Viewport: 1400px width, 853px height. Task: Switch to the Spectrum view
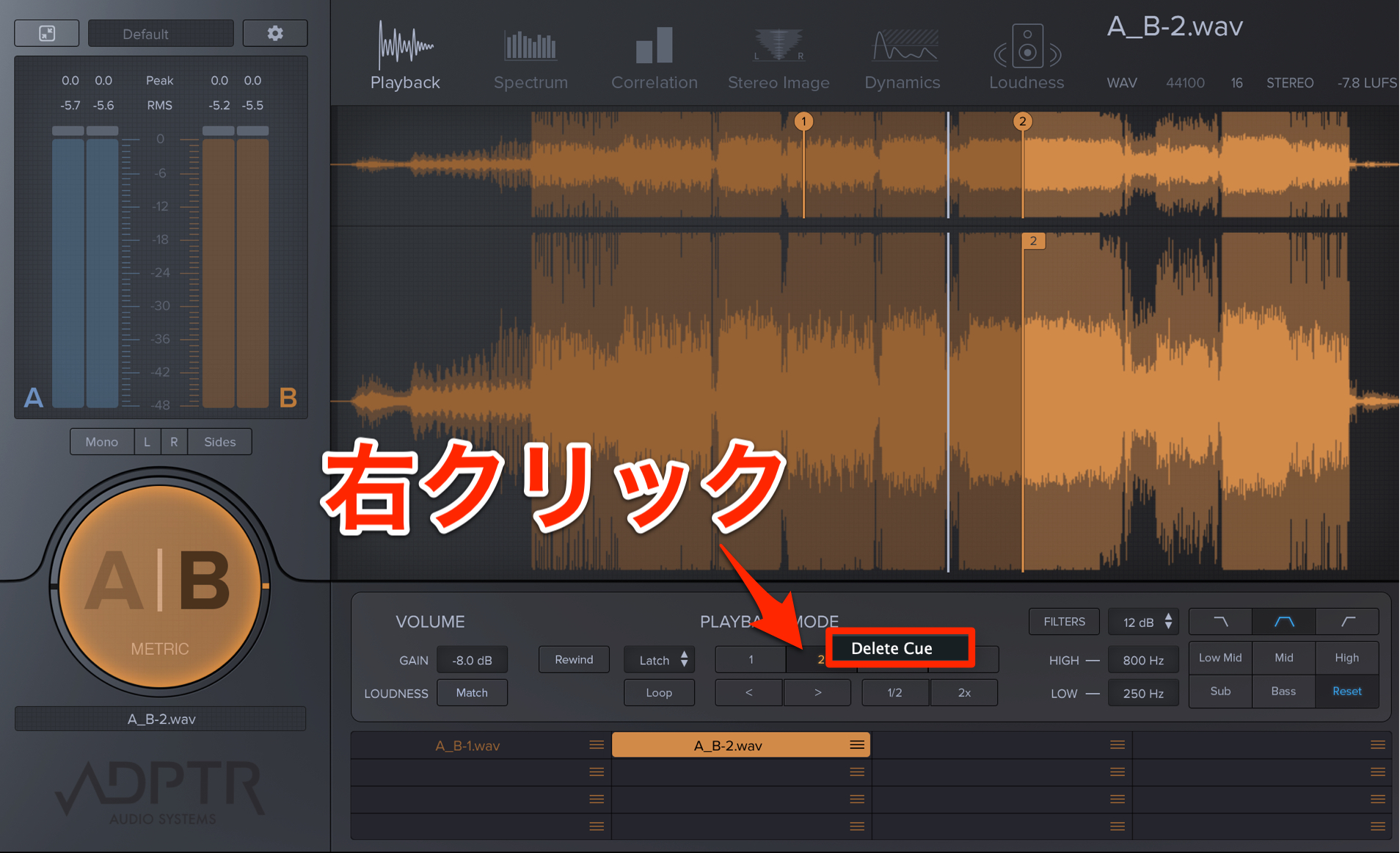tap(531, 59)
